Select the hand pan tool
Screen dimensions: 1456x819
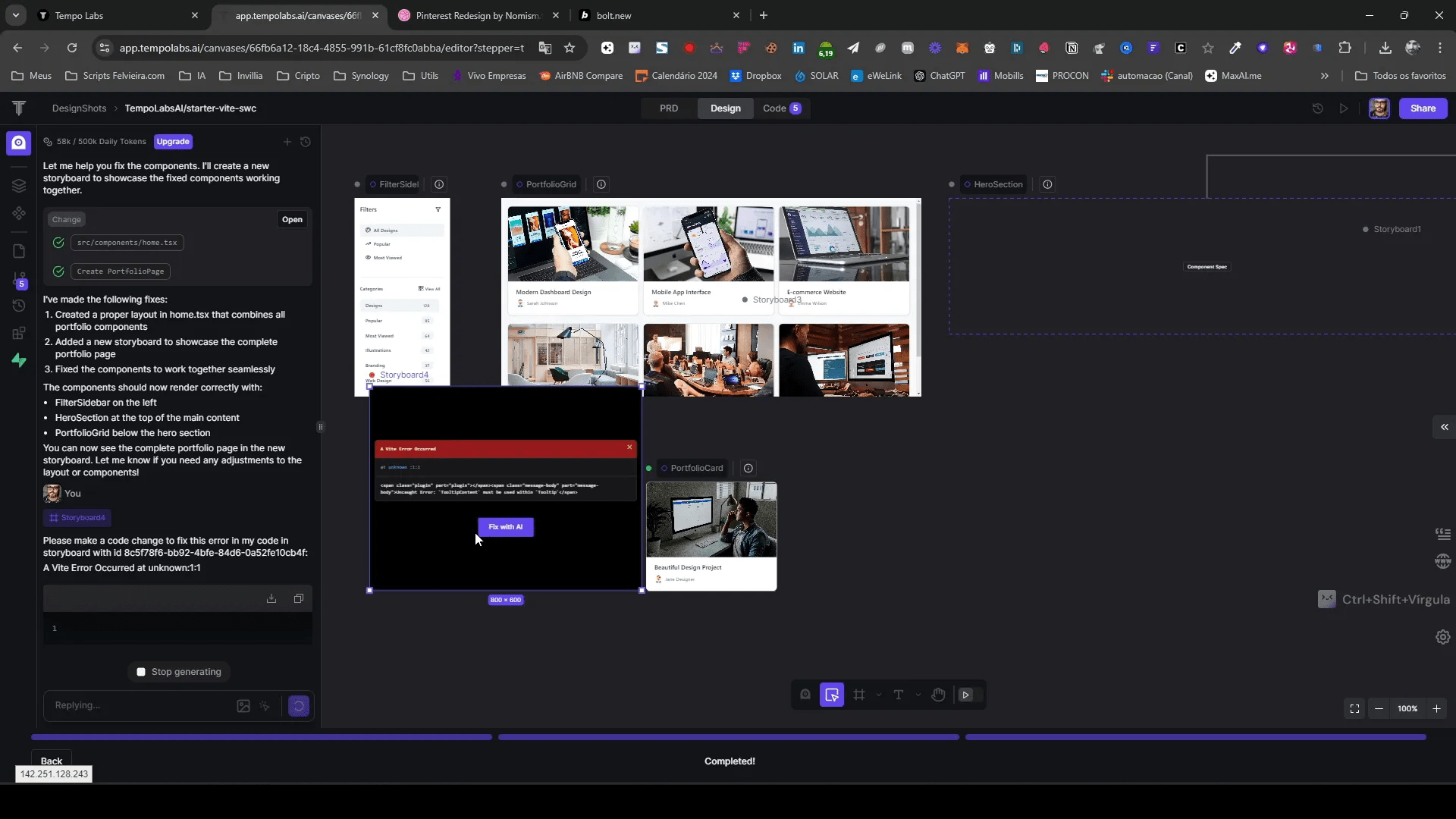coord(938,695)
